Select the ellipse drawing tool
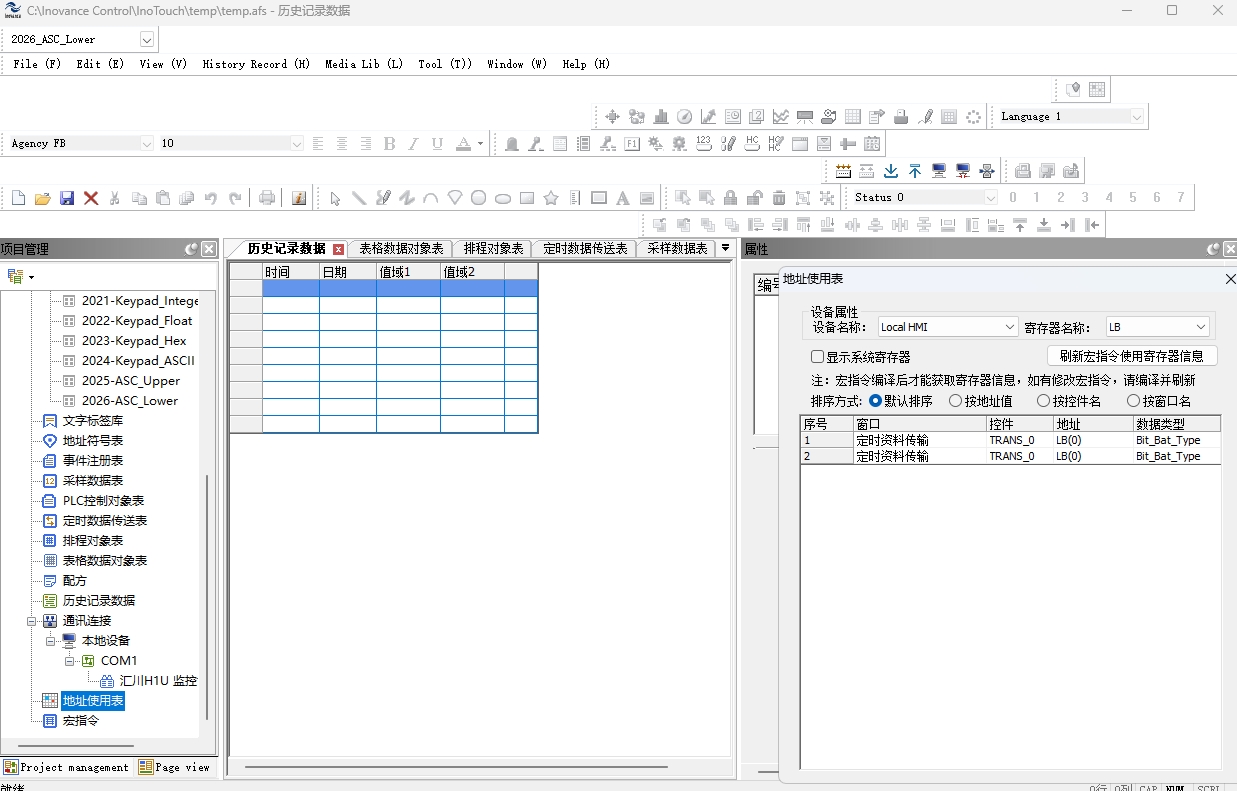1237x791 pixels. pyautogui.click(x=503, y=198)
